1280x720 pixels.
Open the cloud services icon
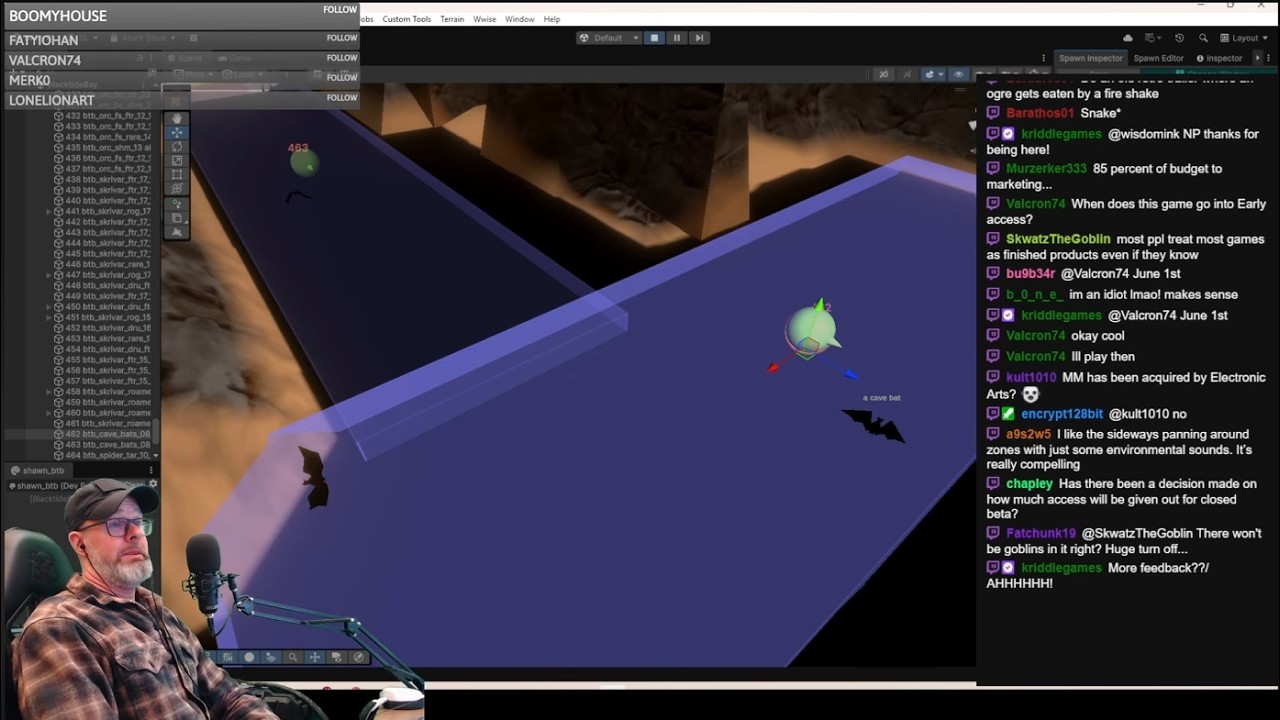point(1128,38)
